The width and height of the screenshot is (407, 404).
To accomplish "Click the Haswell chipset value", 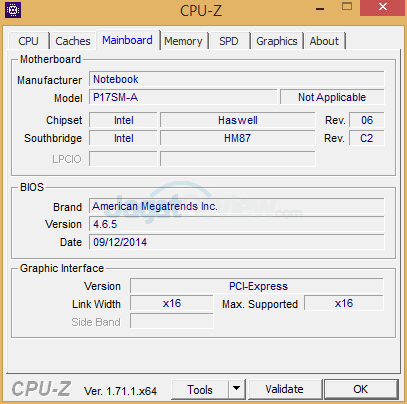I will coord(238,120).
